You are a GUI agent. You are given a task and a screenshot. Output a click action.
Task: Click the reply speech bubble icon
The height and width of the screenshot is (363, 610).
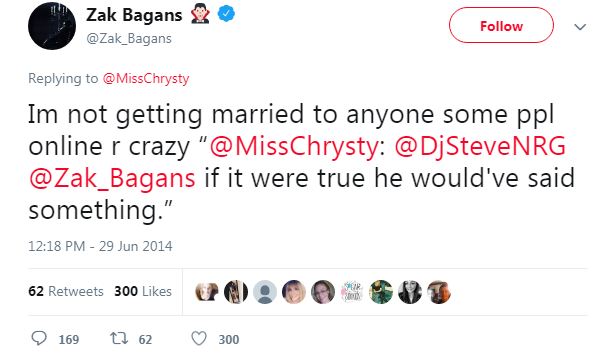point(39,338)
